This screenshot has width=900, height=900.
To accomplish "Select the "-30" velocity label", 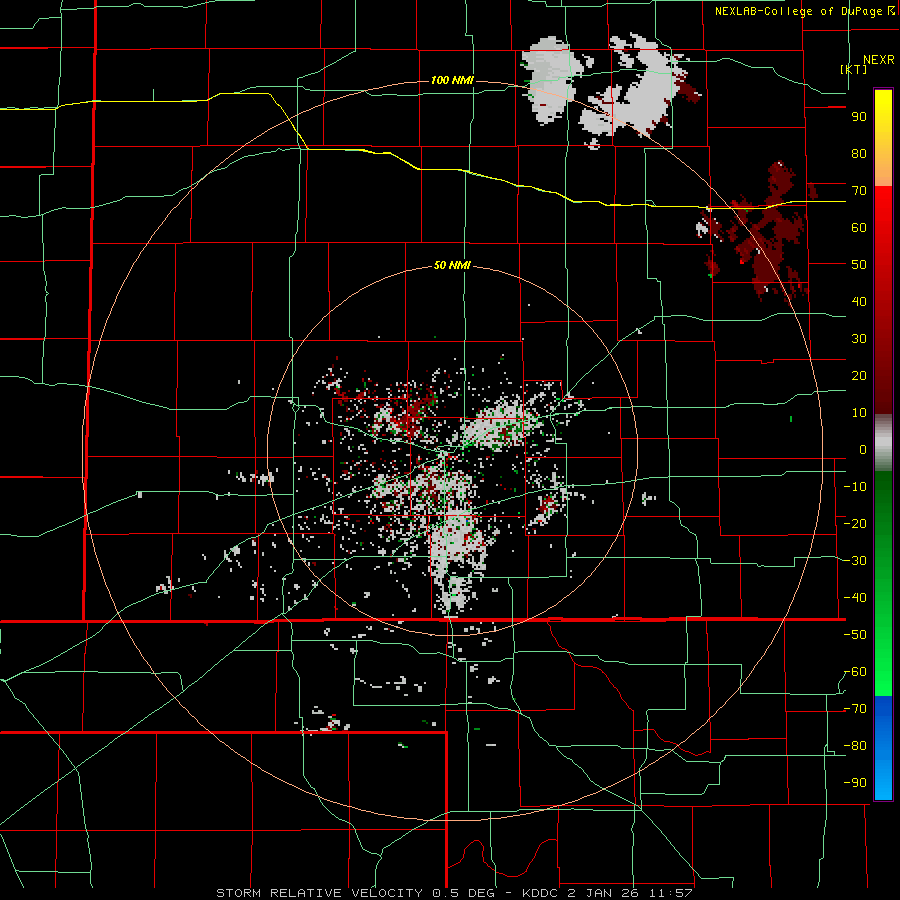I will (x=855, y=561).
